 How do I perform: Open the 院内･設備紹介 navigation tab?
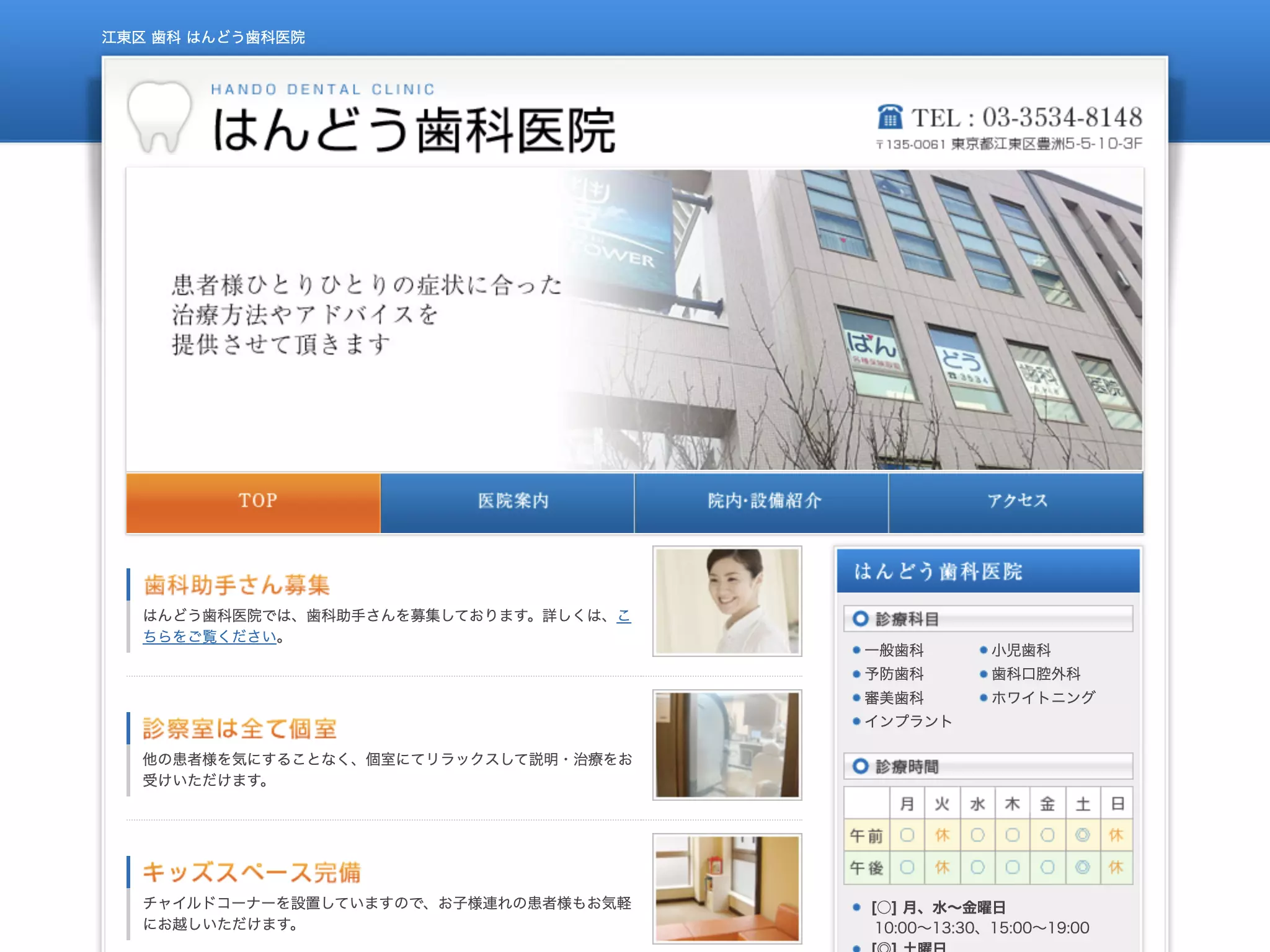[x=762, y=503]
